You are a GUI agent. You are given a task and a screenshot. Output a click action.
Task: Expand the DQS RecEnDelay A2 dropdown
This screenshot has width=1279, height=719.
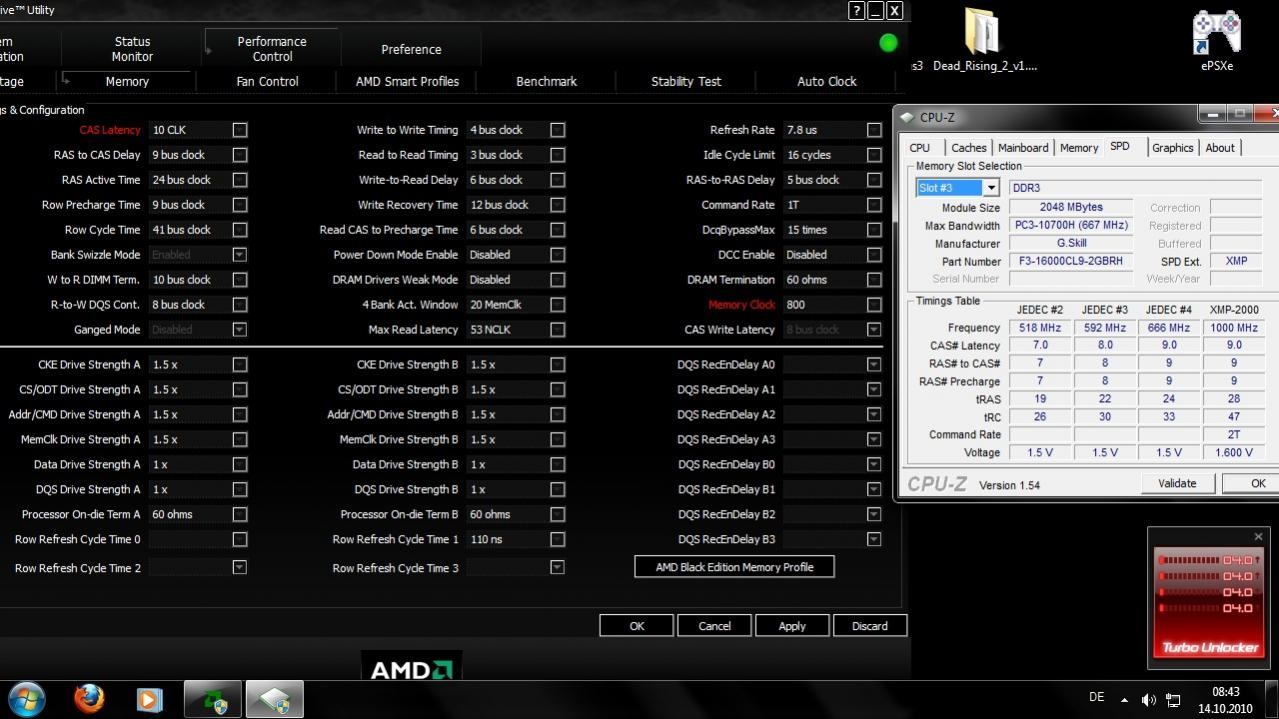click(875, 415)
